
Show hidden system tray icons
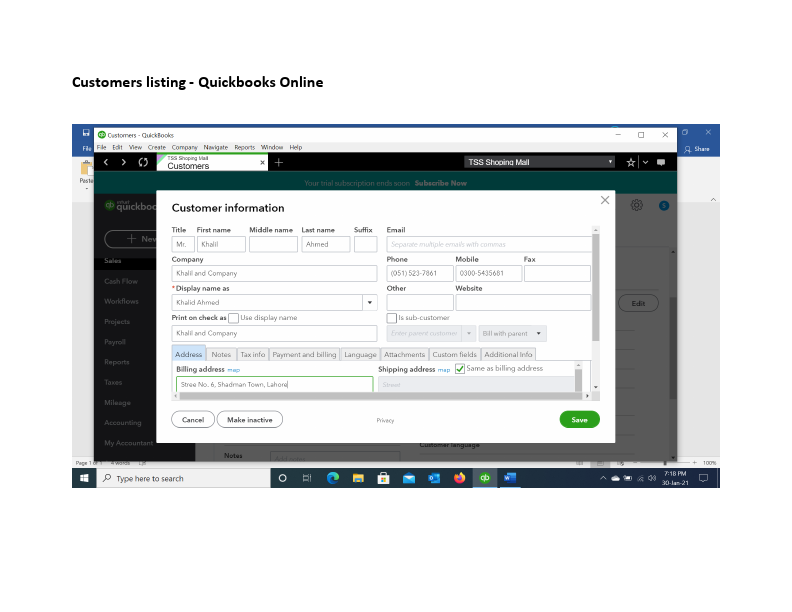pos(603,478)
